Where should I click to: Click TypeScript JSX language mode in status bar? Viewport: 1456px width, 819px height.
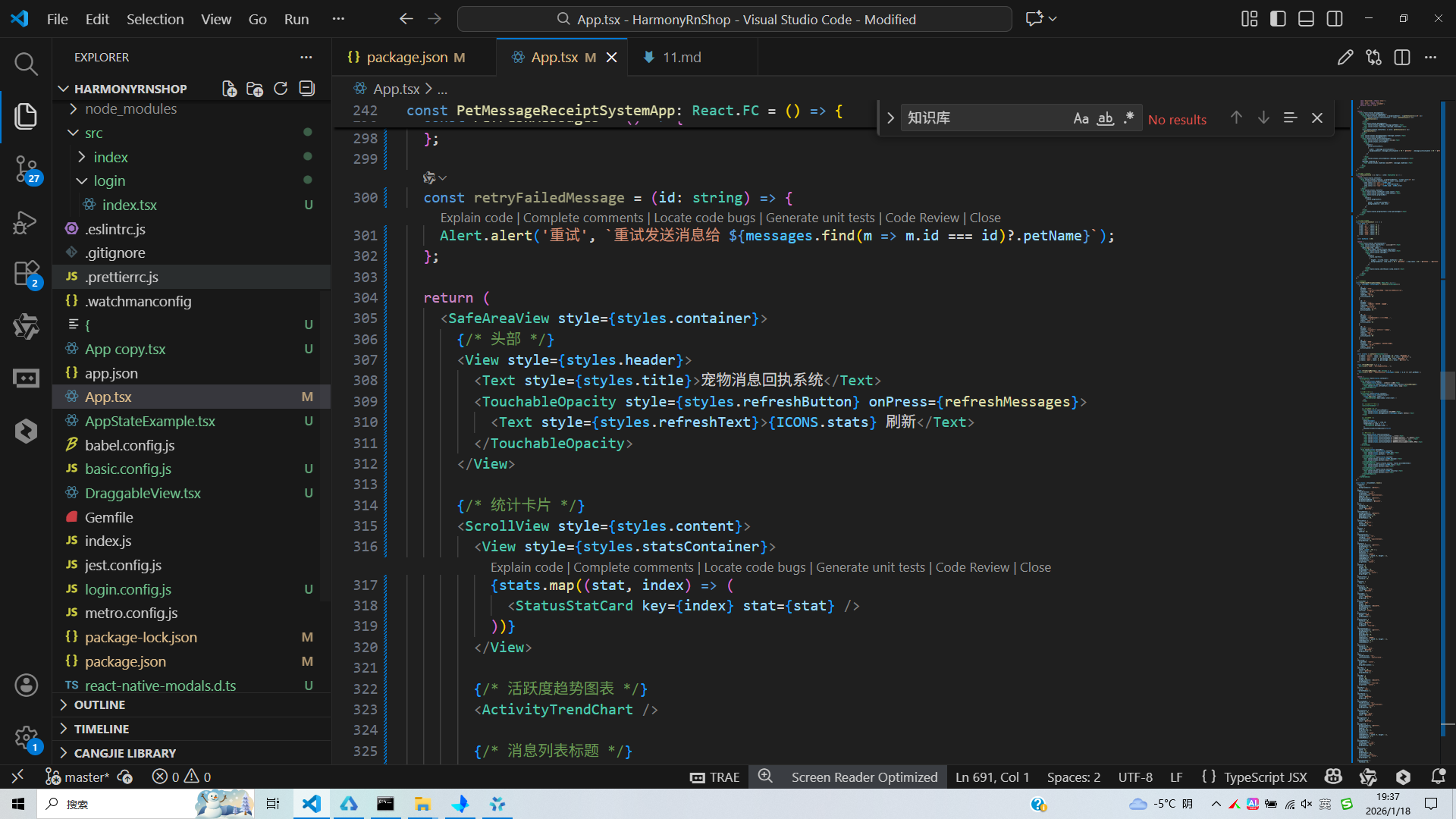[1265, 777]
